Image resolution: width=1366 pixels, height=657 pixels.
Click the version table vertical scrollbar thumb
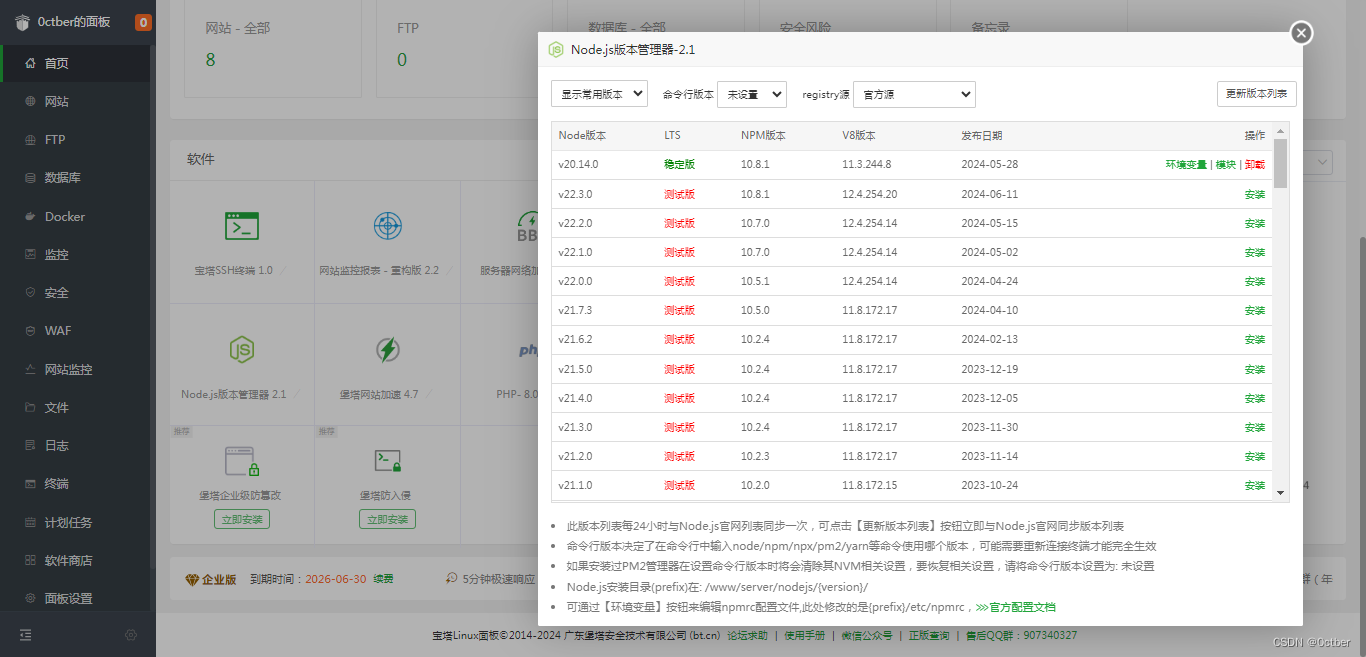point(1281,163)
